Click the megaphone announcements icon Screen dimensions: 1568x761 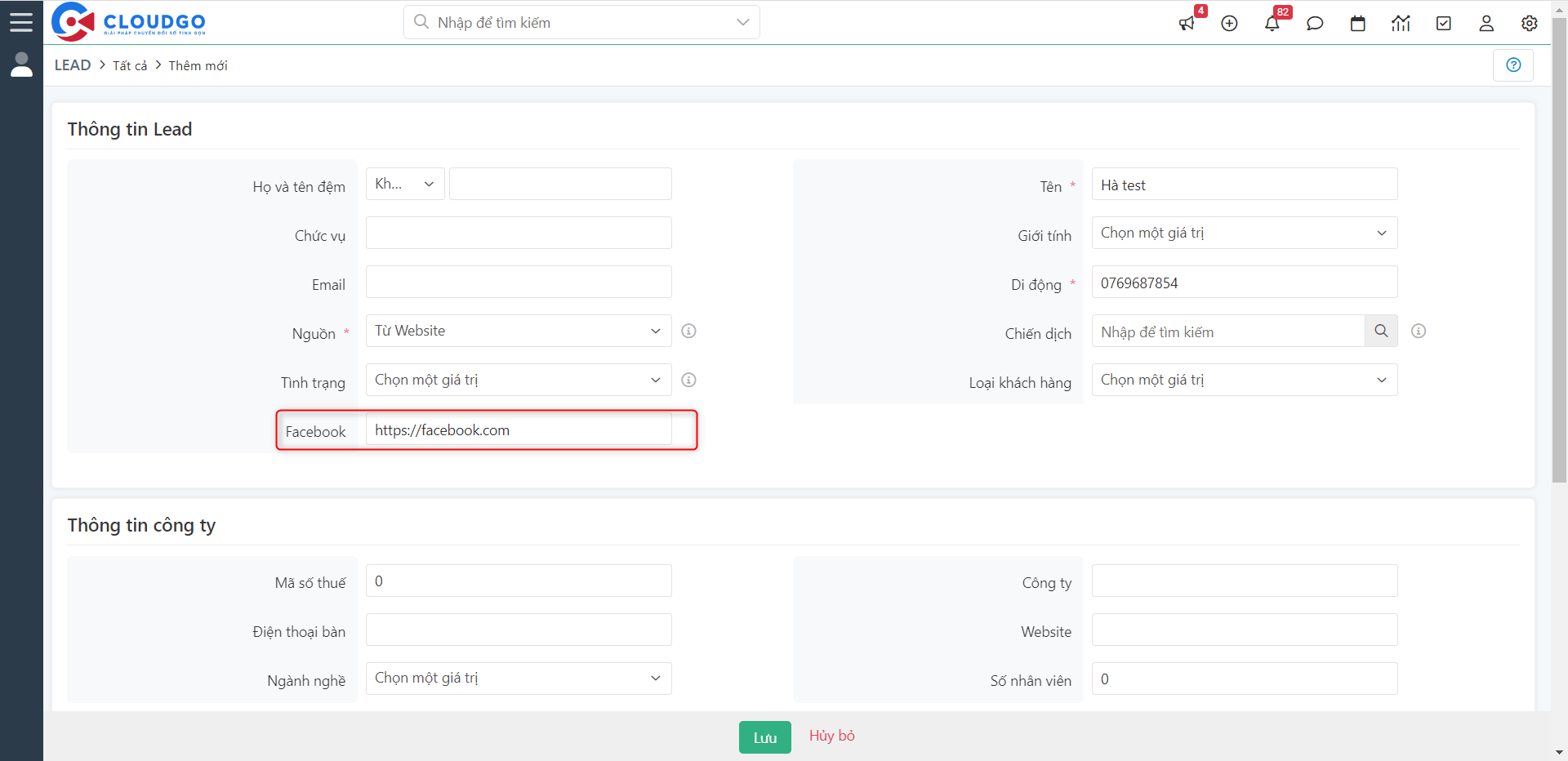point(1187,24)
